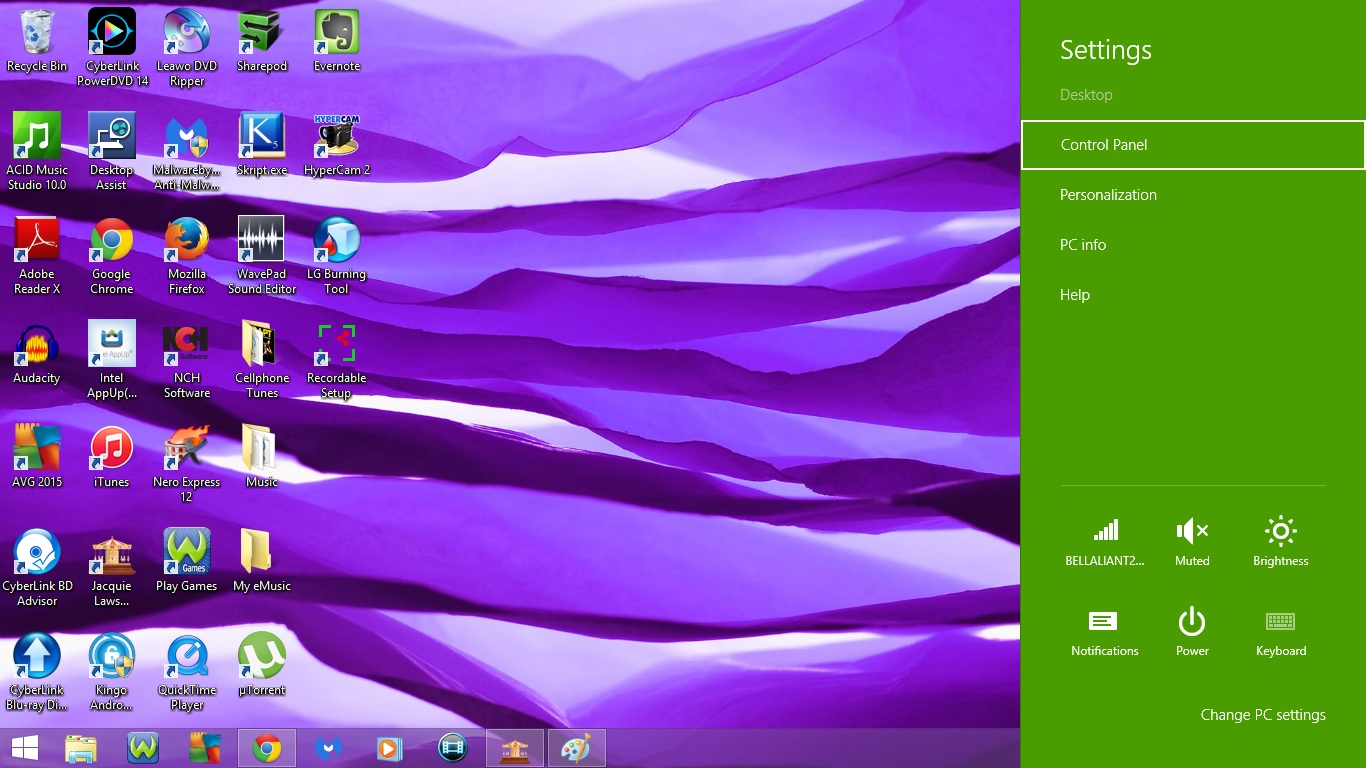Open AVG from the taskbar

(x=205, y=748)
